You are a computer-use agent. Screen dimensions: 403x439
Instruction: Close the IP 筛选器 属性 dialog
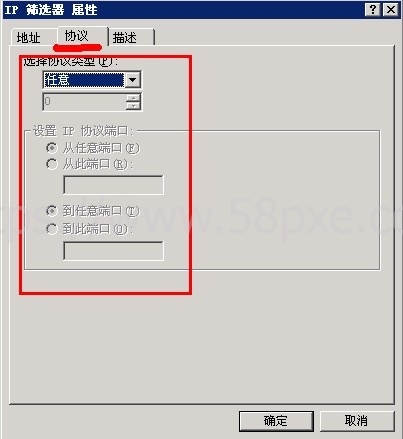390,9
